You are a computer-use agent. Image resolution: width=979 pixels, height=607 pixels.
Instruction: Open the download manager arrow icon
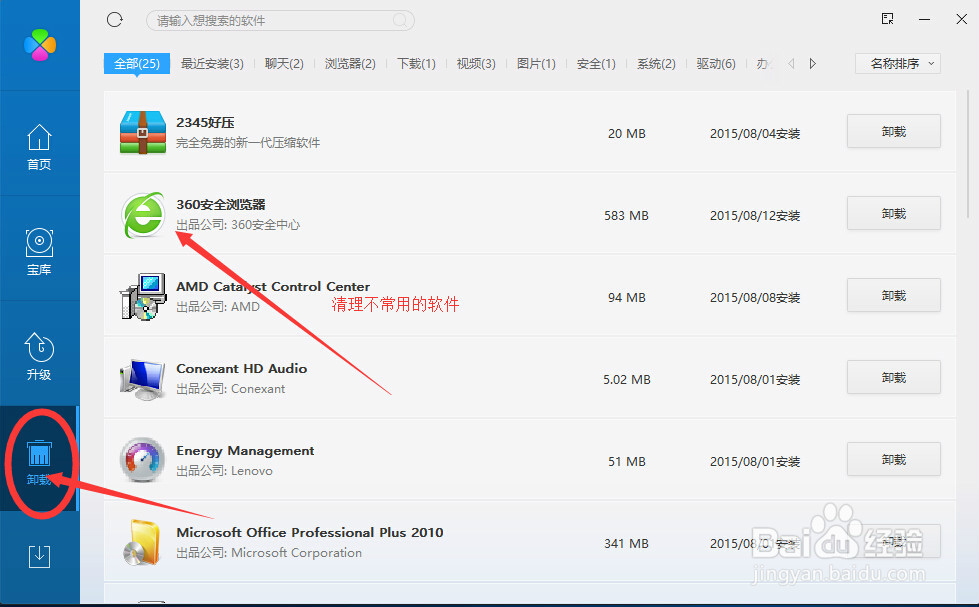click(x=39, y=556)
